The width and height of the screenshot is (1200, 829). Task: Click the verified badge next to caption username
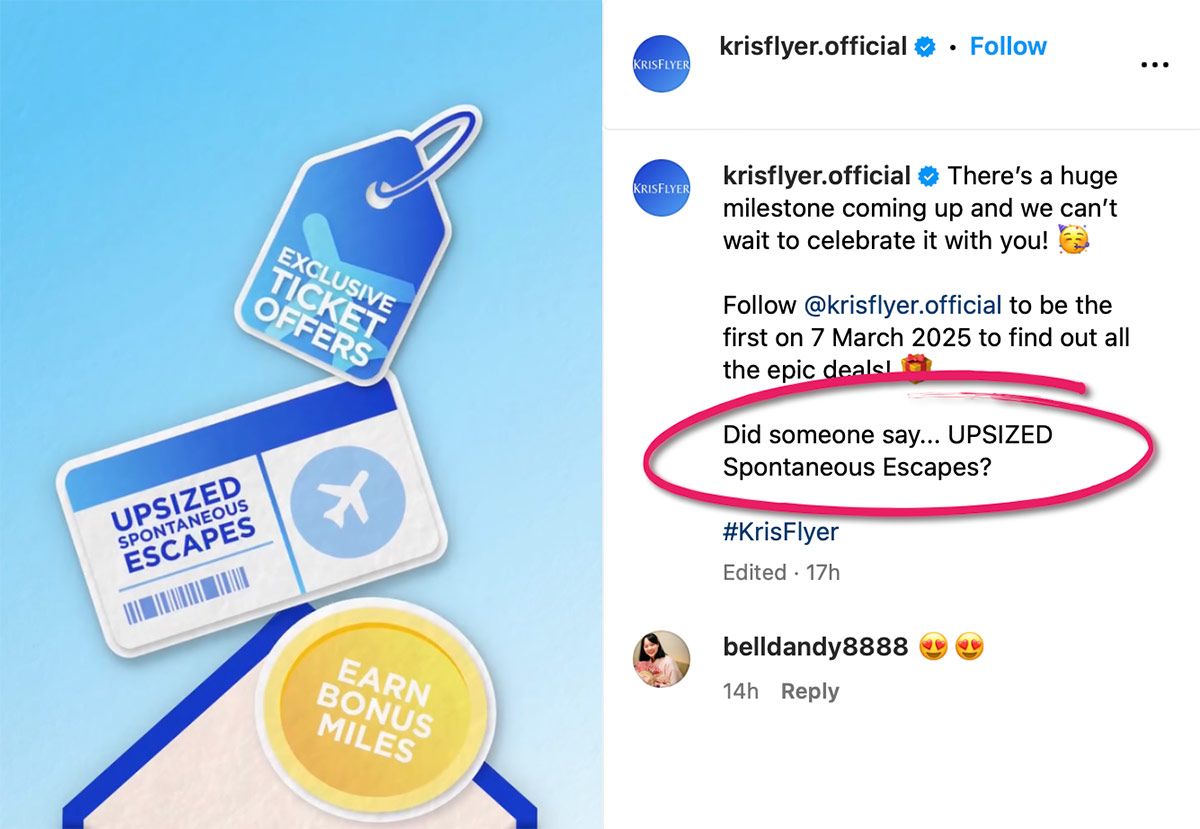(929, 177)
